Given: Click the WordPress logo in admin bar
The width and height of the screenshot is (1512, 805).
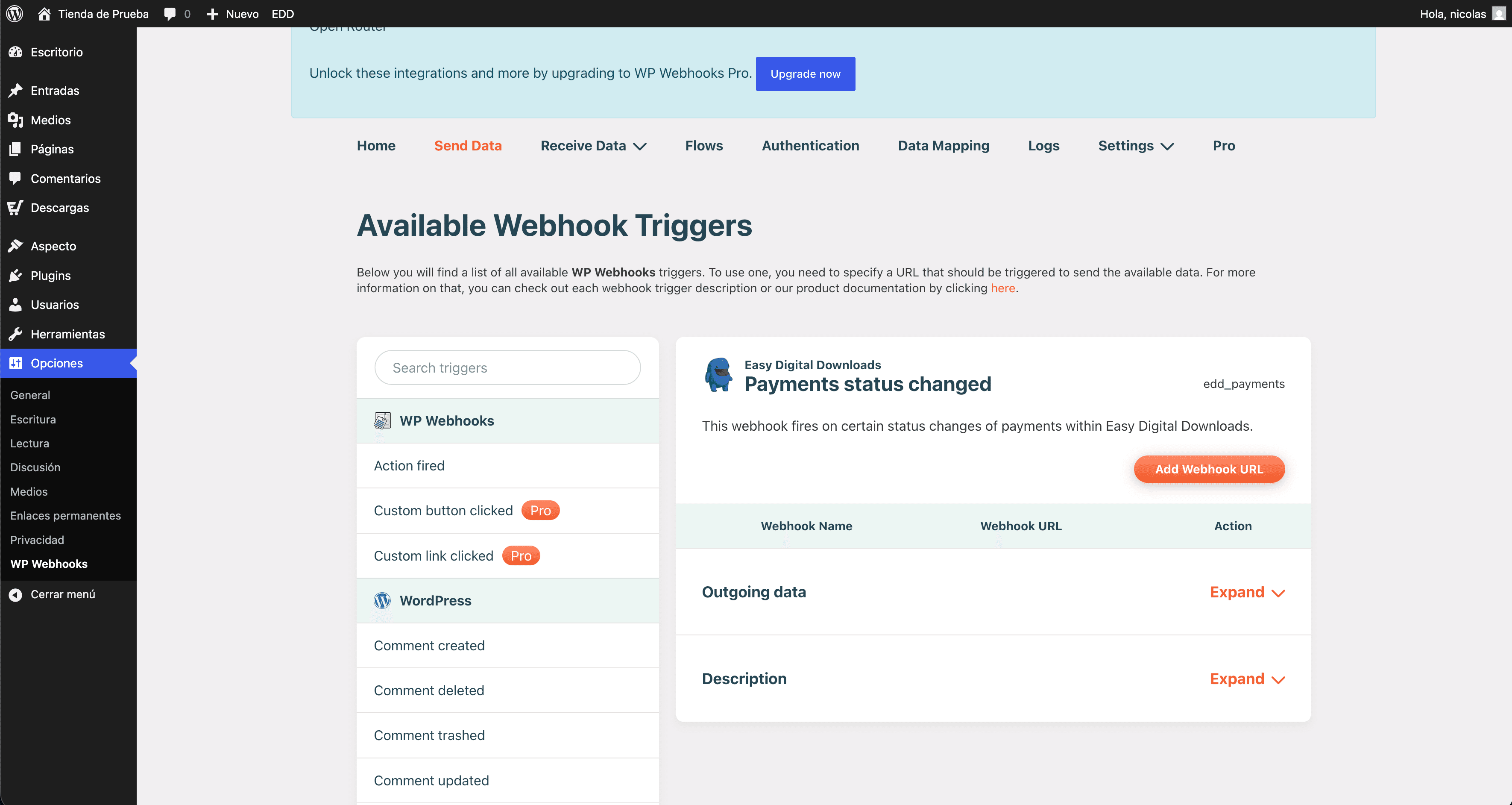Looking at the screenshot, I should click(x=15, y=14).
